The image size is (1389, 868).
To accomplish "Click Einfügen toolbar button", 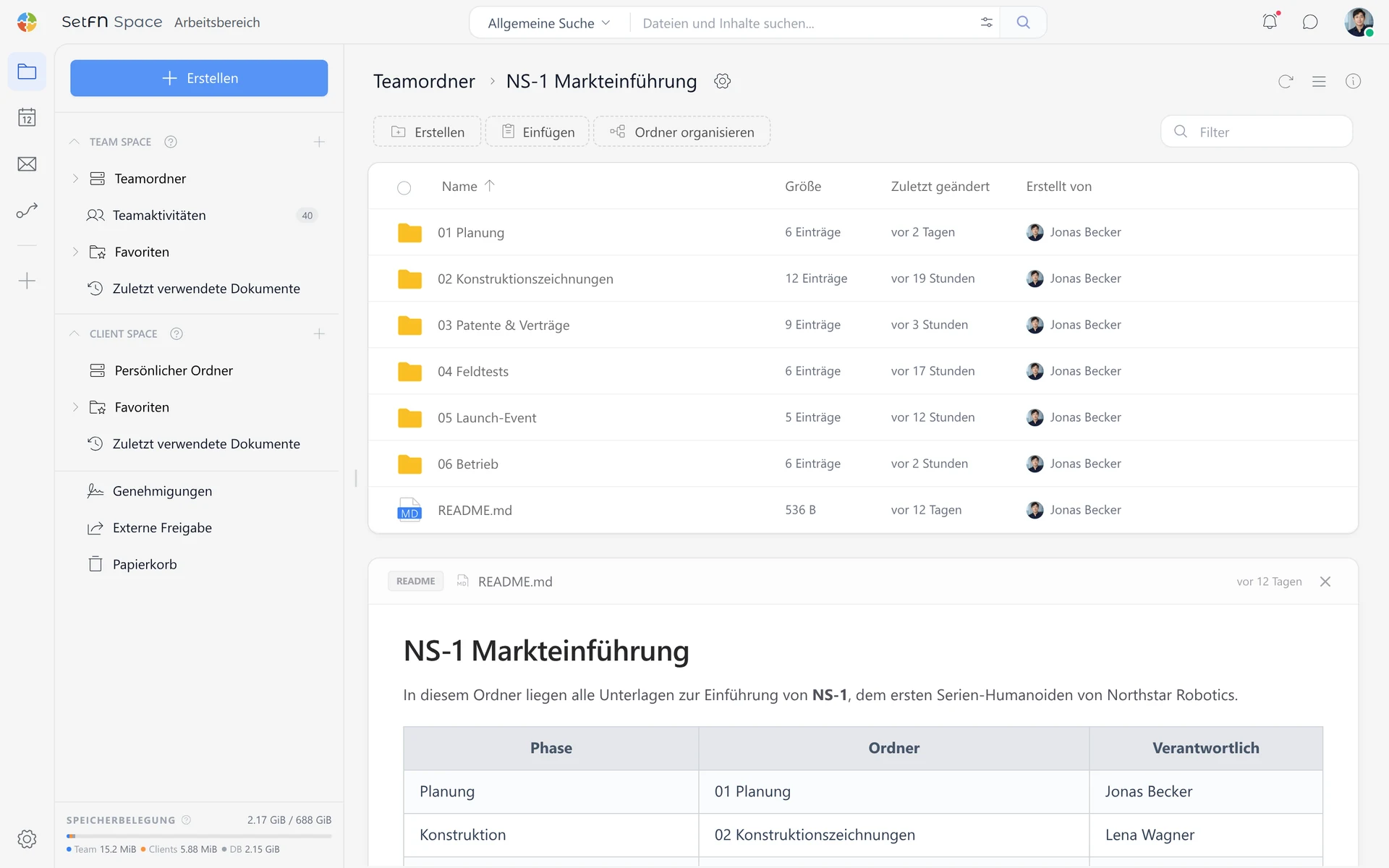I will [538, 132].
